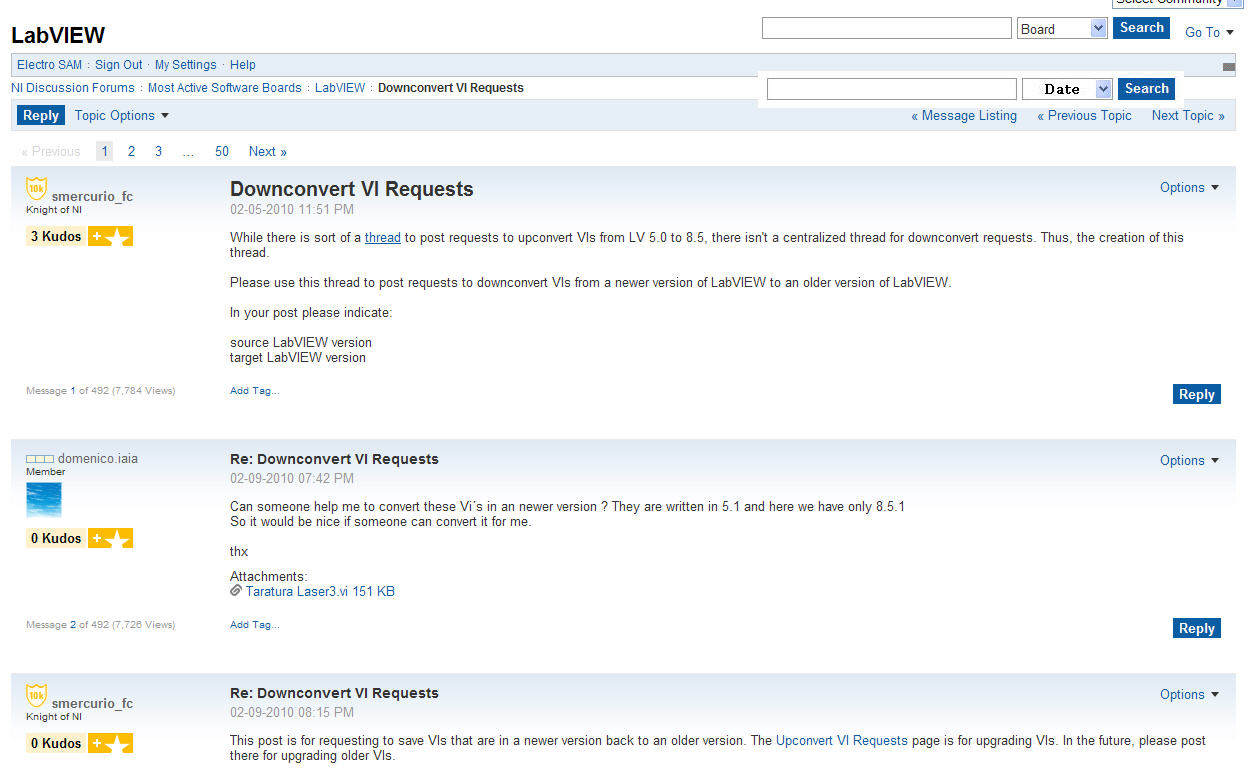Click Add Tag under message 1

[x=255, y=390]
